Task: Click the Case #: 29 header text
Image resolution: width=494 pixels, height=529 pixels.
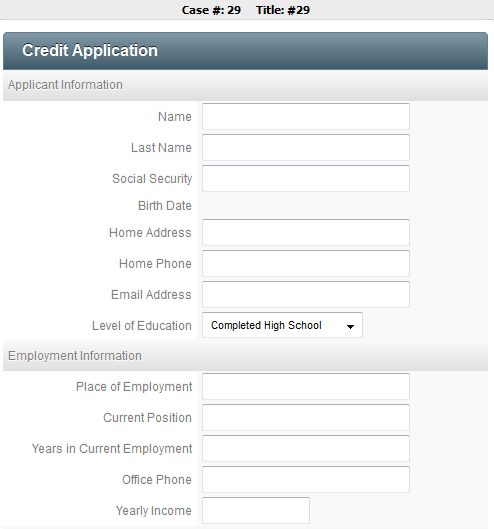Action: coord(211,10)
